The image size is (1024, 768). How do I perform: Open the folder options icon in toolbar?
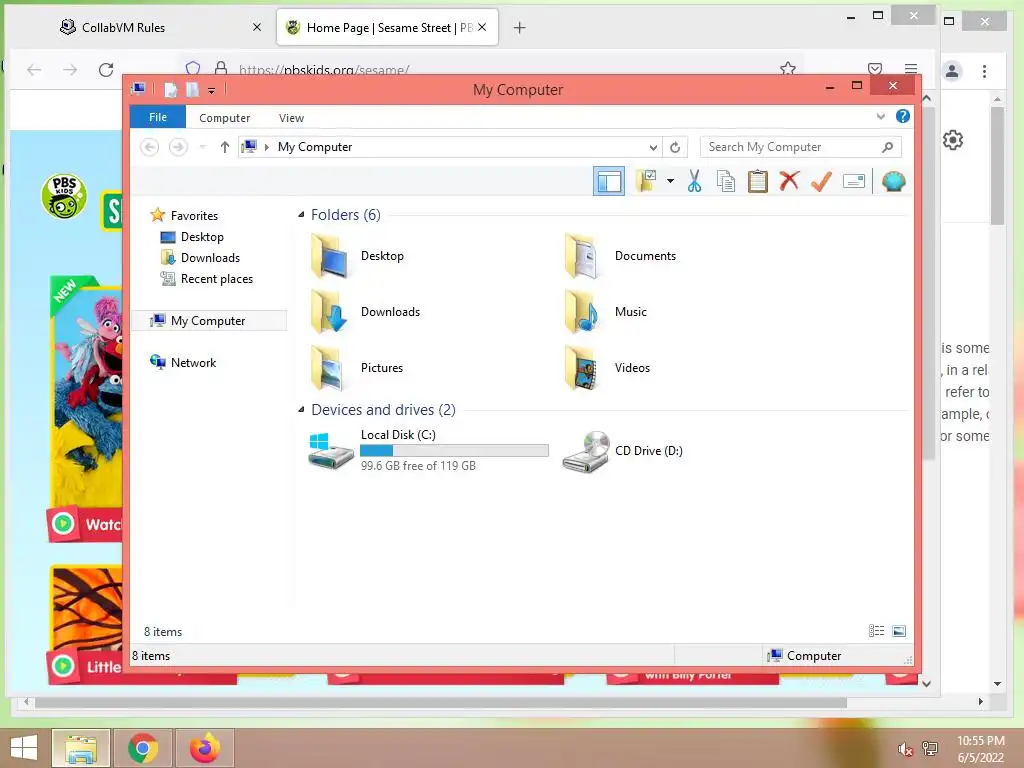646,181
